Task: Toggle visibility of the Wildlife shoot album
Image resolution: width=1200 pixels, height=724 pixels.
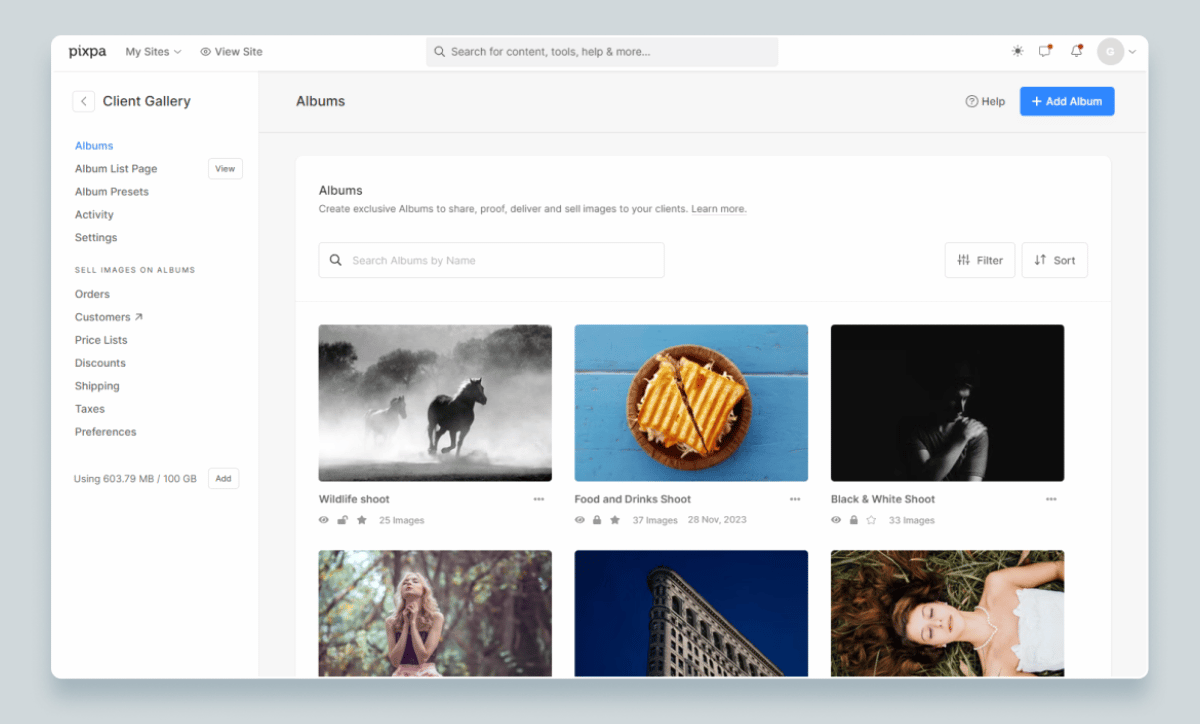Action: (x=323, y=520)
